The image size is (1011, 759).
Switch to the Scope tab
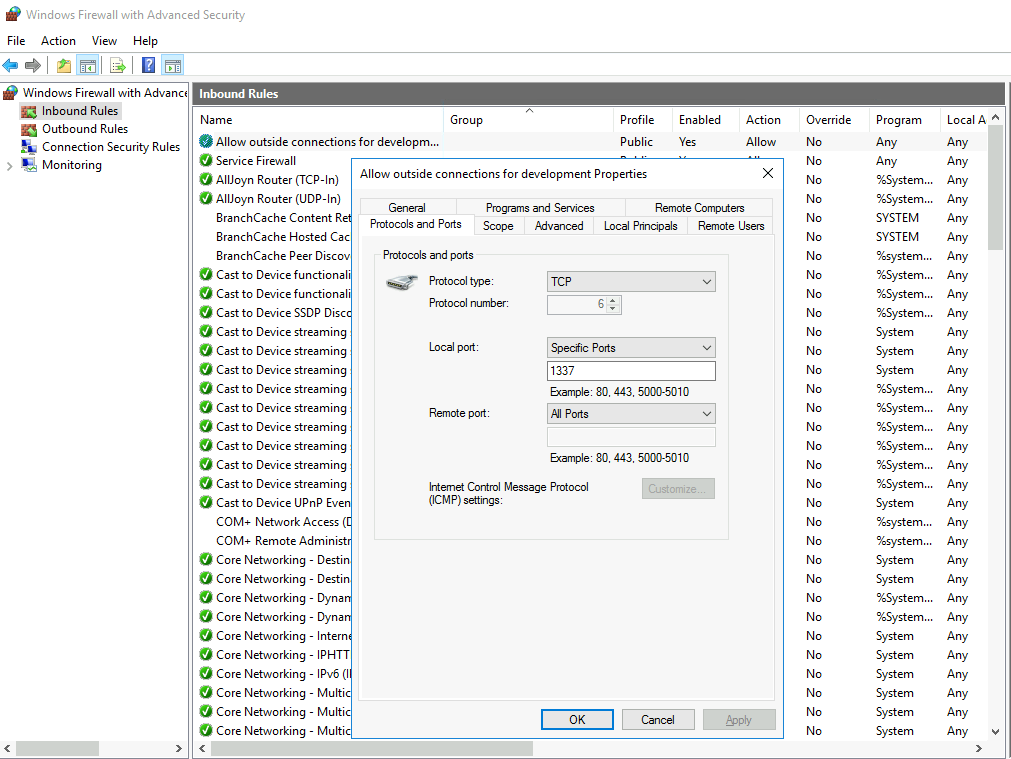coord(499,226)
